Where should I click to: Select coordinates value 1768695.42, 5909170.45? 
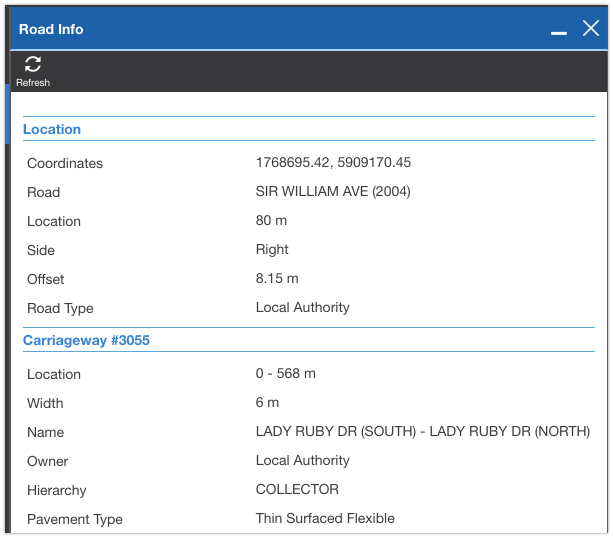click(333, 162)
